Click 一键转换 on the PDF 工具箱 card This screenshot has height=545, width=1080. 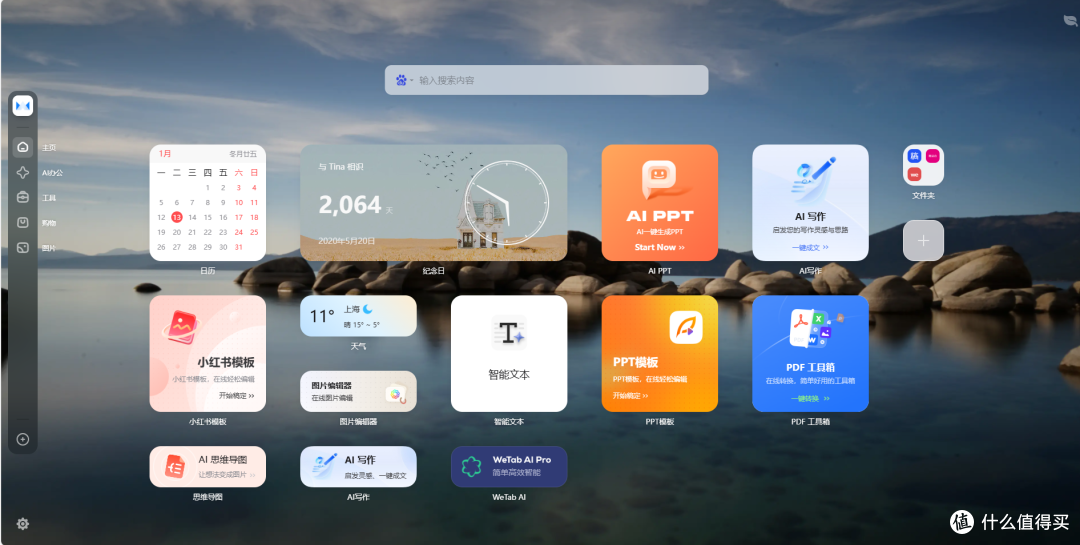click(810, 398)
